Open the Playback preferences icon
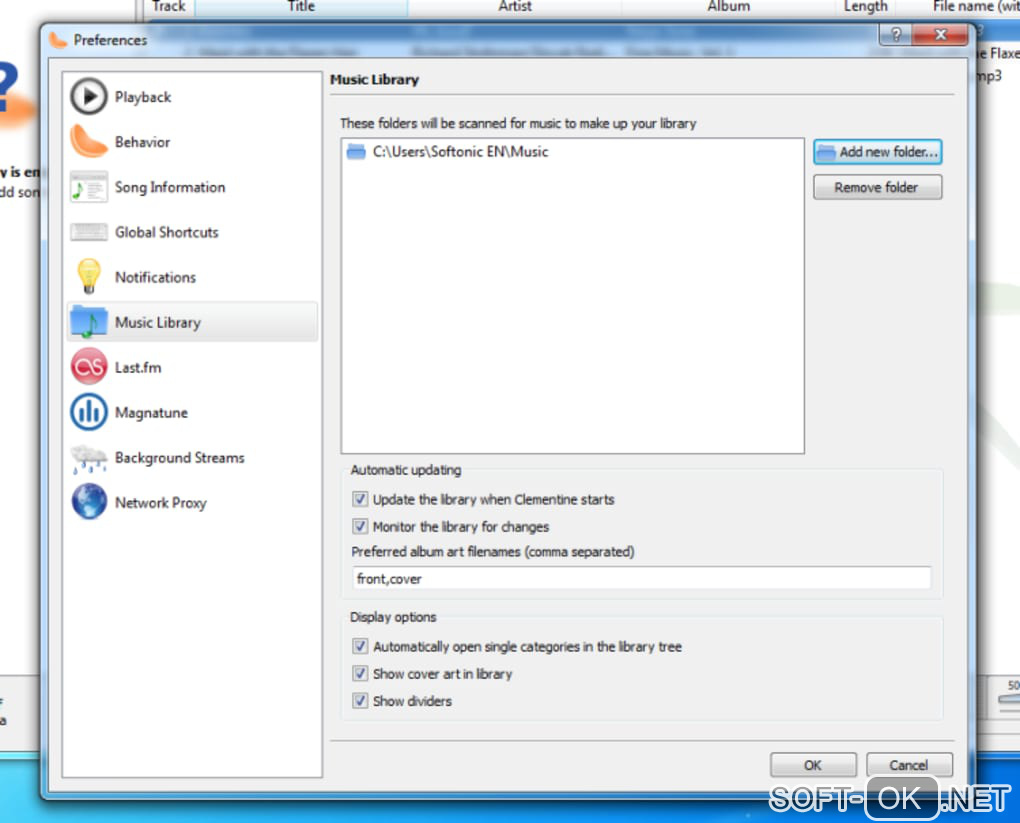 pyautogui.click(x=88, y=96)
